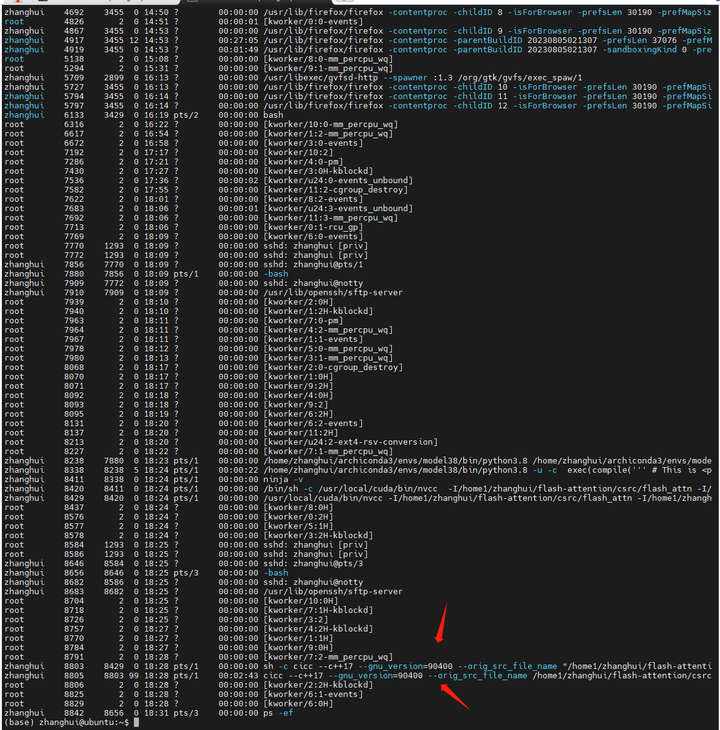720x730 pixels.
Task: Select "[kworker/u24:2-ext4-rsv-conversion]" process name
Action: click(x=351, y=442)
